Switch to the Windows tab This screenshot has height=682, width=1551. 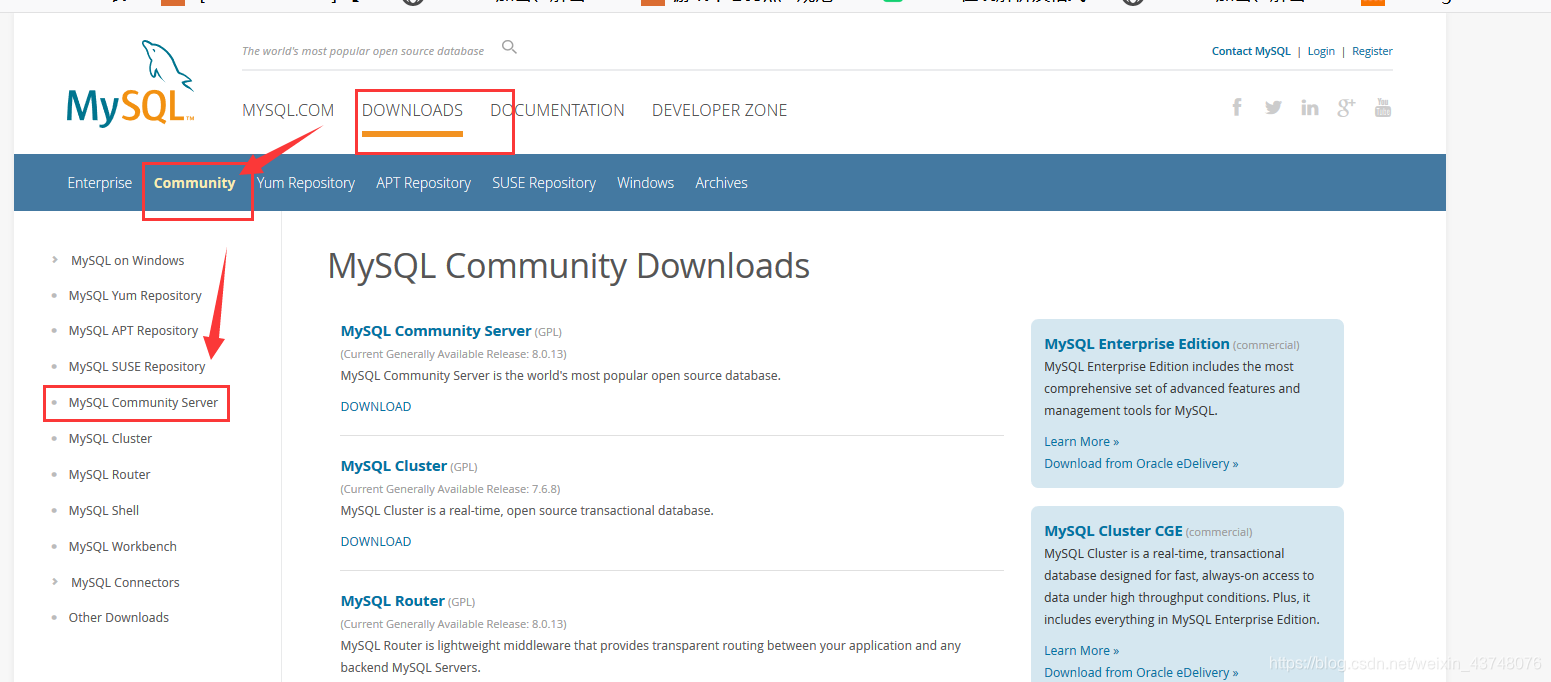(645, 183)
